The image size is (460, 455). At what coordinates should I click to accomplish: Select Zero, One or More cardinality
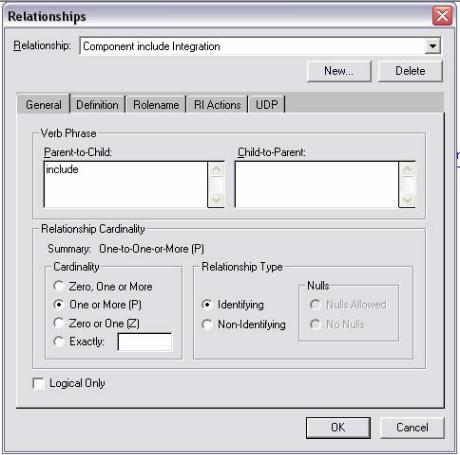pyautogui.click(x=103, y=286)
